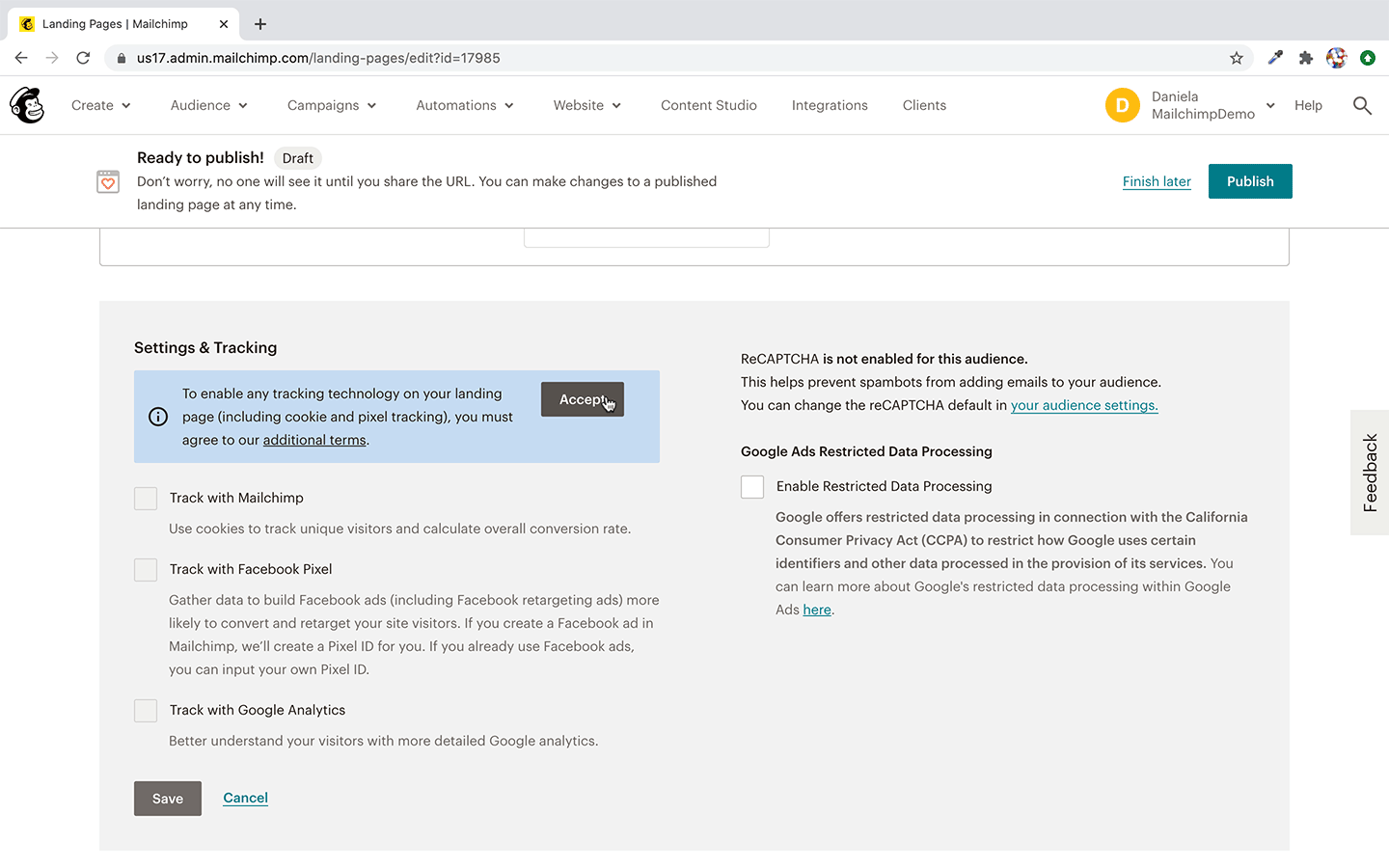Click the browser back arrow
The height and width of the screenshot is (868, 1389).
[21, 58]
